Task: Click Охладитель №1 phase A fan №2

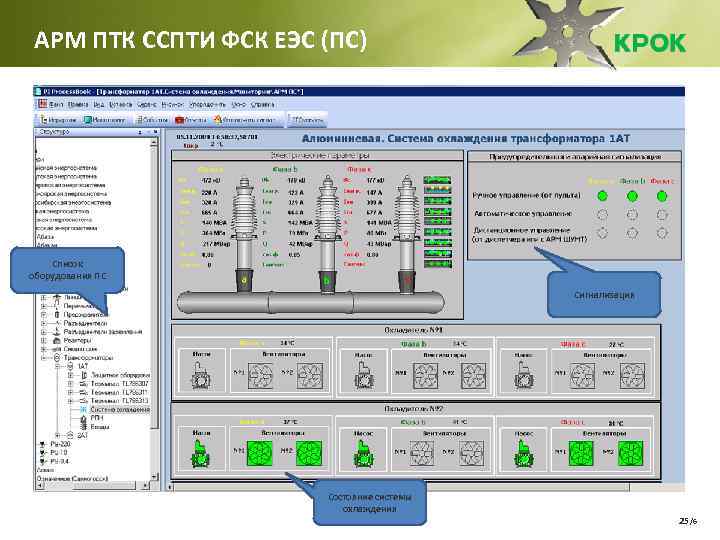Action: [309, 376]
